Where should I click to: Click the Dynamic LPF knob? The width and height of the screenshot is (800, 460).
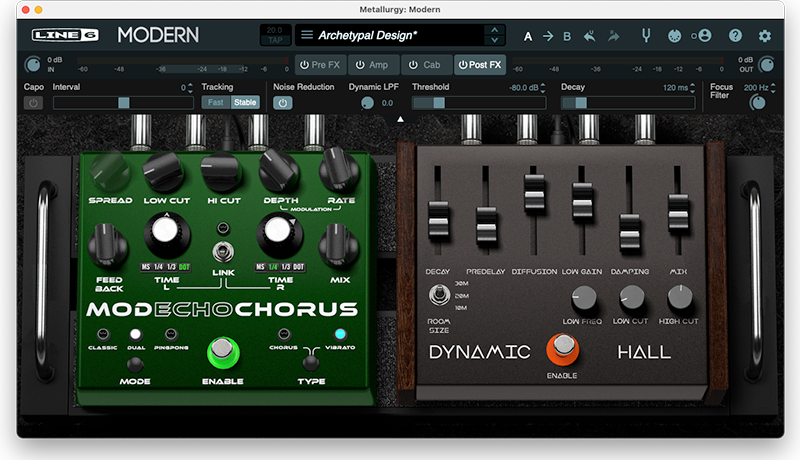click(x=367, y=103)
